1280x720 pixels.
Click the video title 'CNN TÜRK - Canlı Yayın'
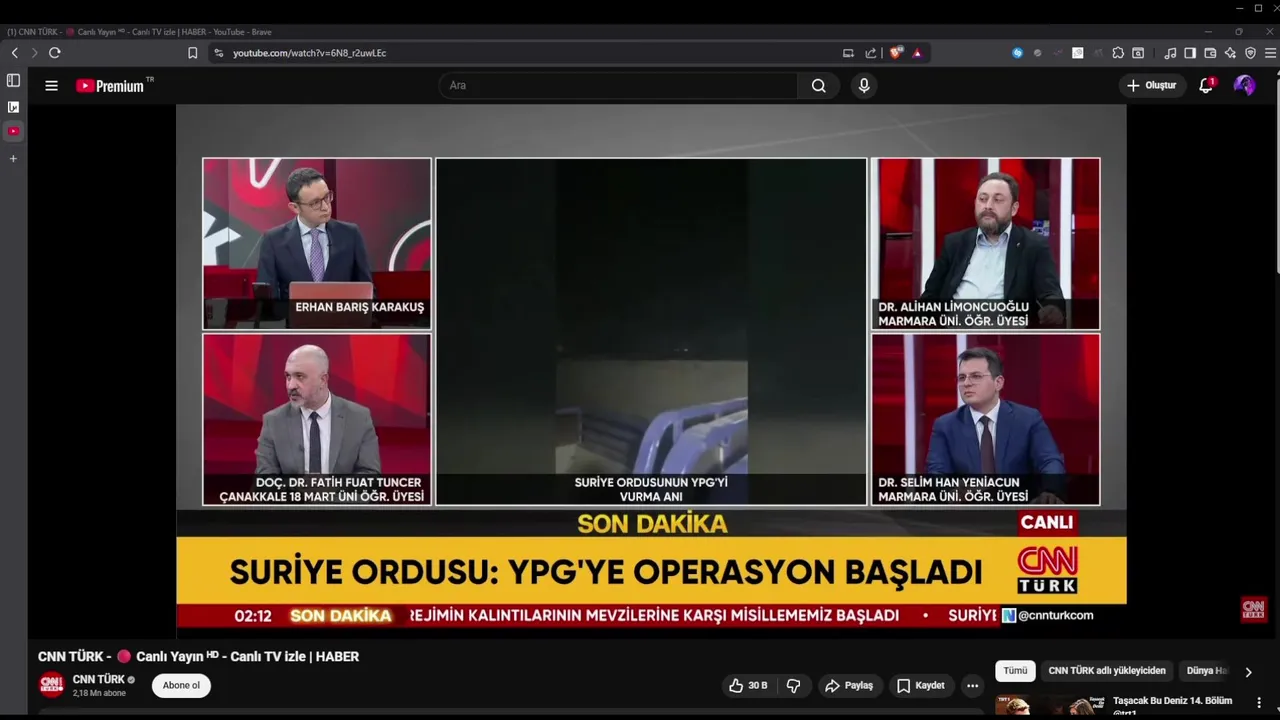198,657
